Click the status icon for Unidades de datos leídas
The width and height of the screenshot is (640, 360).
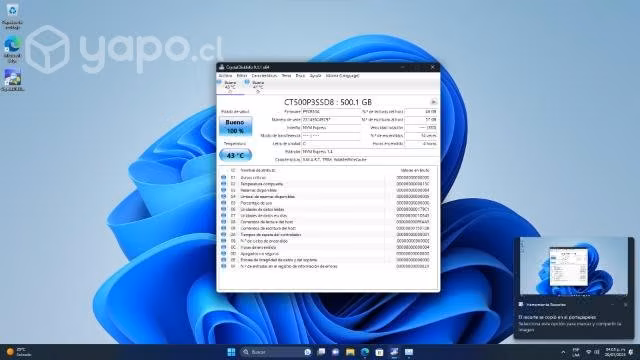coord(223,209)
